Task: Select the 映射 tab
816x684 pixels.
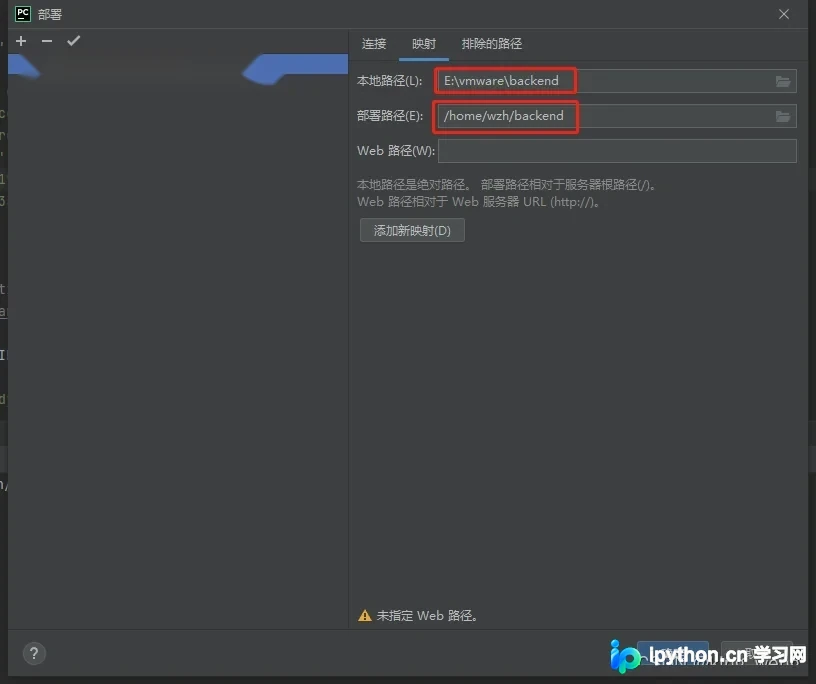Action: pyautogui.click(x=424, y=44)
